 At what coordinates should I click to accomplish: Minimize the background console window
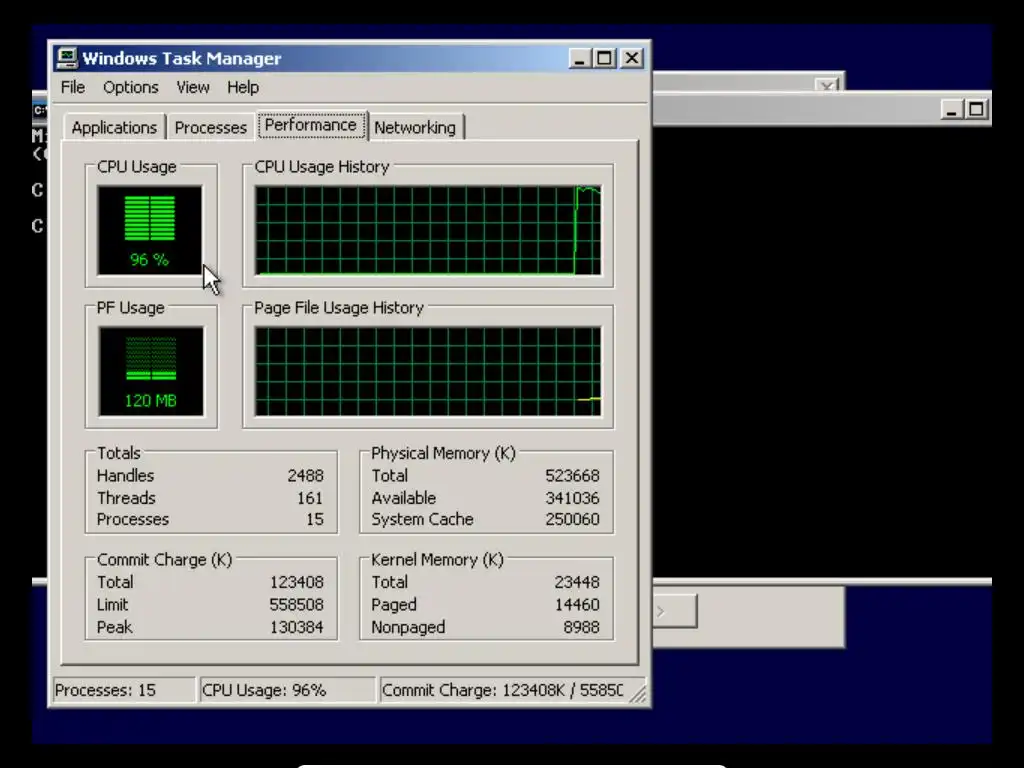[951, 110]
